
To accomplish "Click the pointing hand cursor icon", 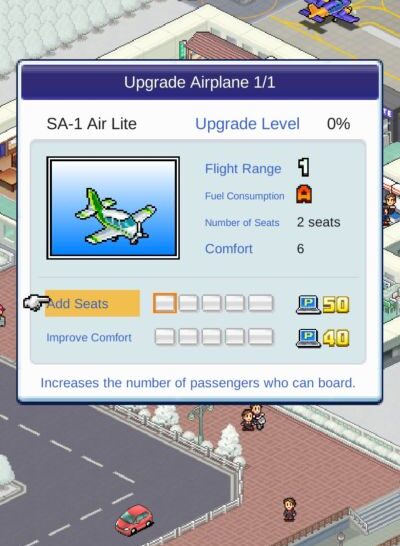I will coord(36,302).
